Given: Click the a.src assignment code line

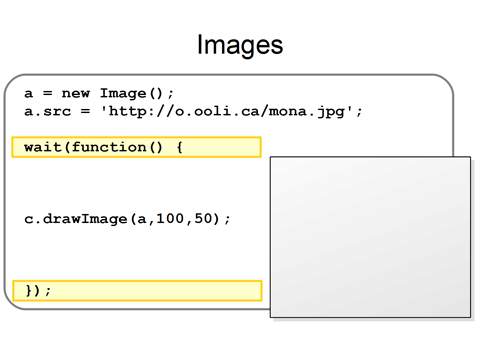Looking at the screenshot, I should (193, 111).
